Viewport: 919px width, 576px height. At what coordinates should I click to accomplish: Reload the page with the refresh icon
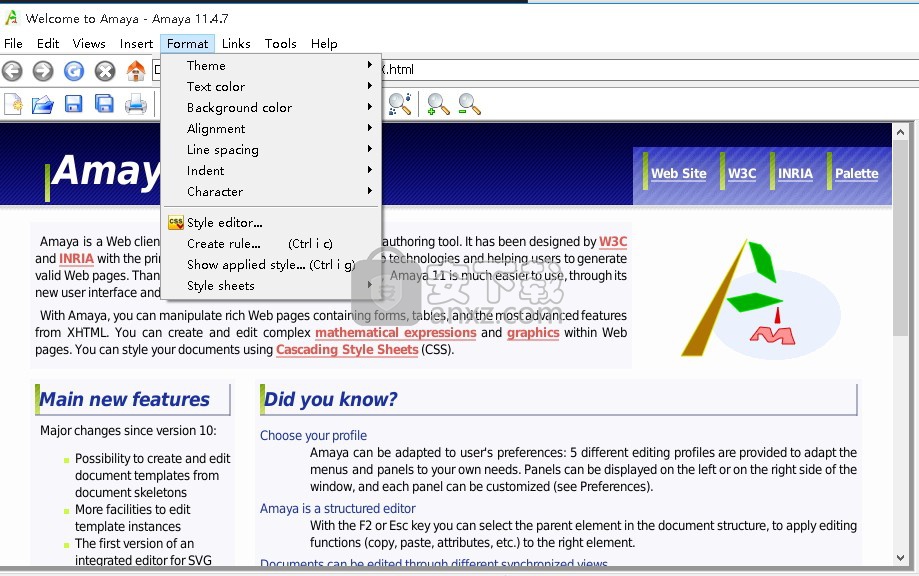tap(74, 71)
